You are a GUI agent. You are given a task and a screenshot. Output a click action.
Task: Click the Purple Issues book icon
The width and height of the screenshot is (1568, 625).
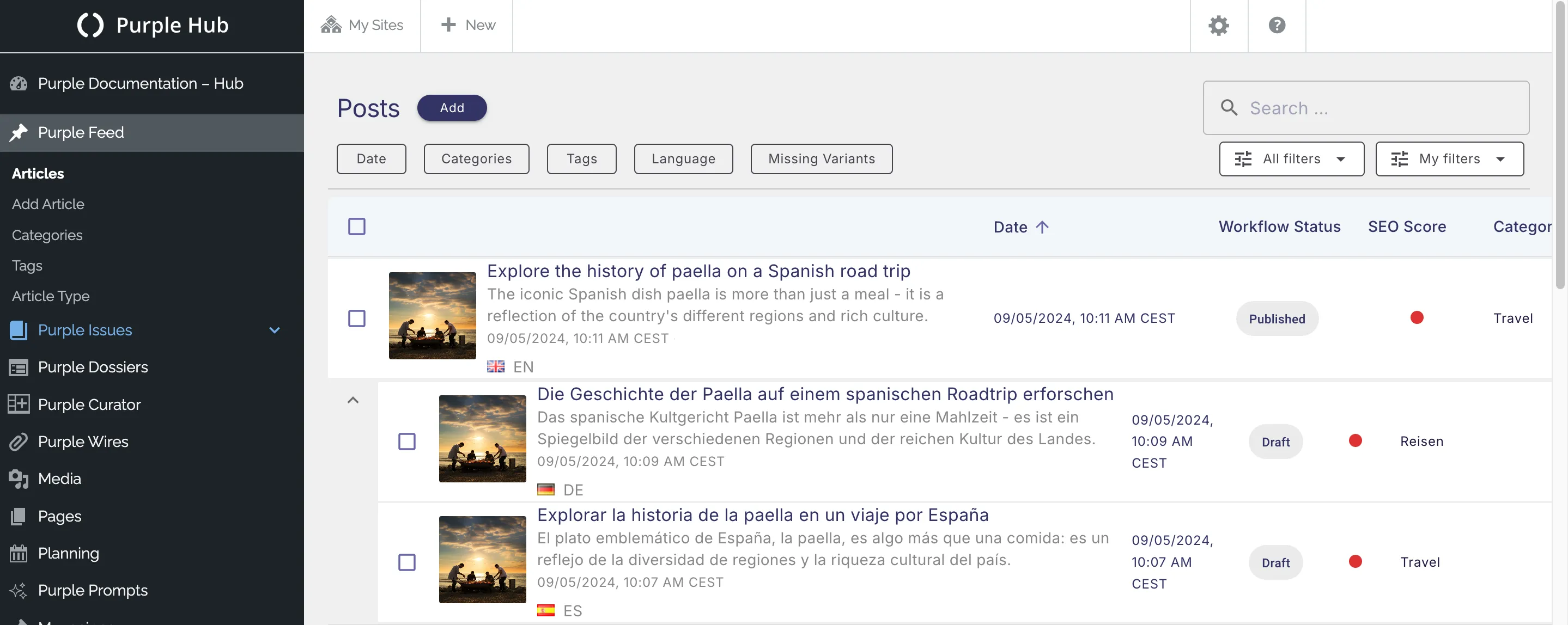pos(19,330)
